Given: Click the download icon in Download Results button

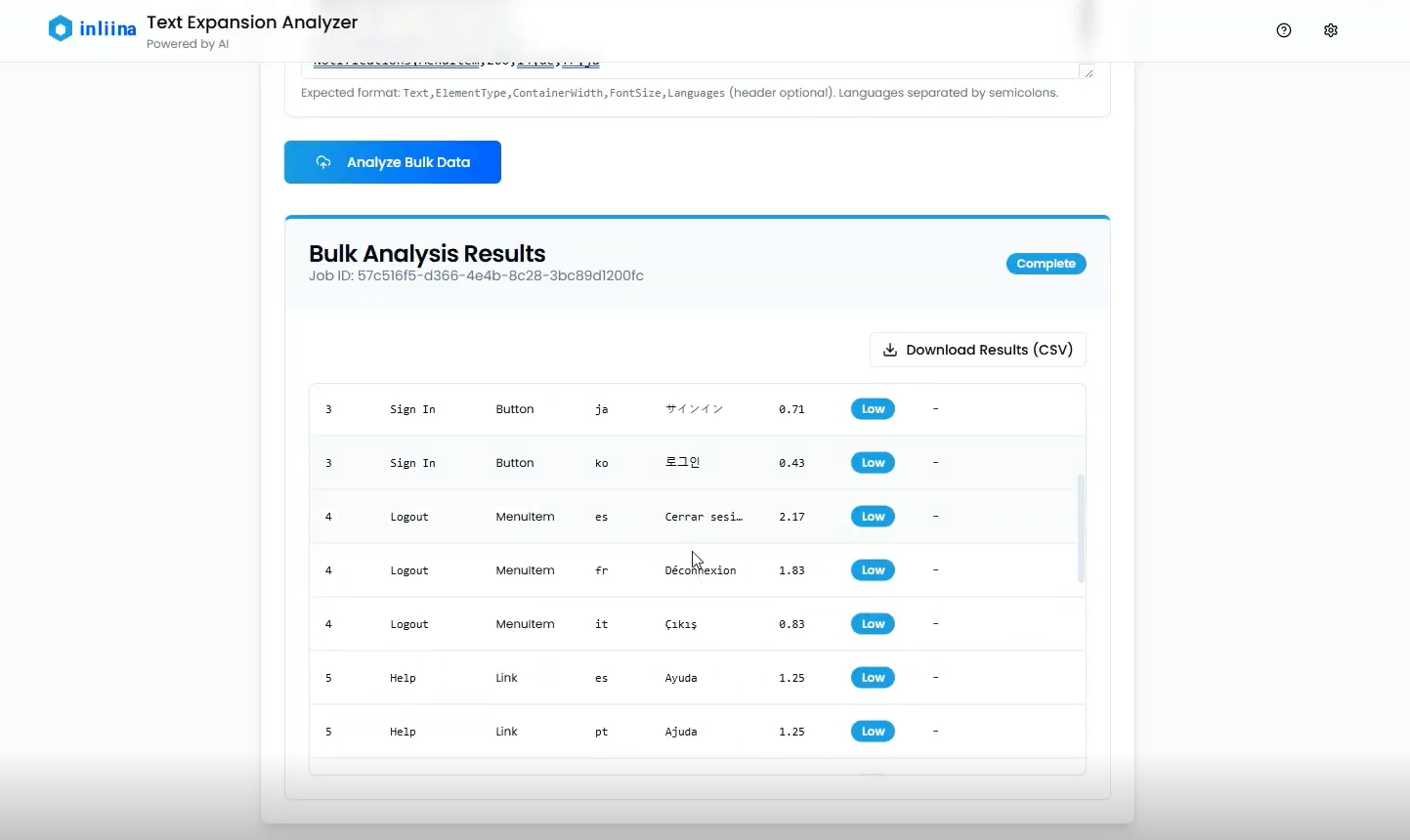Looking at the screenshot, I should pos(889,350).
